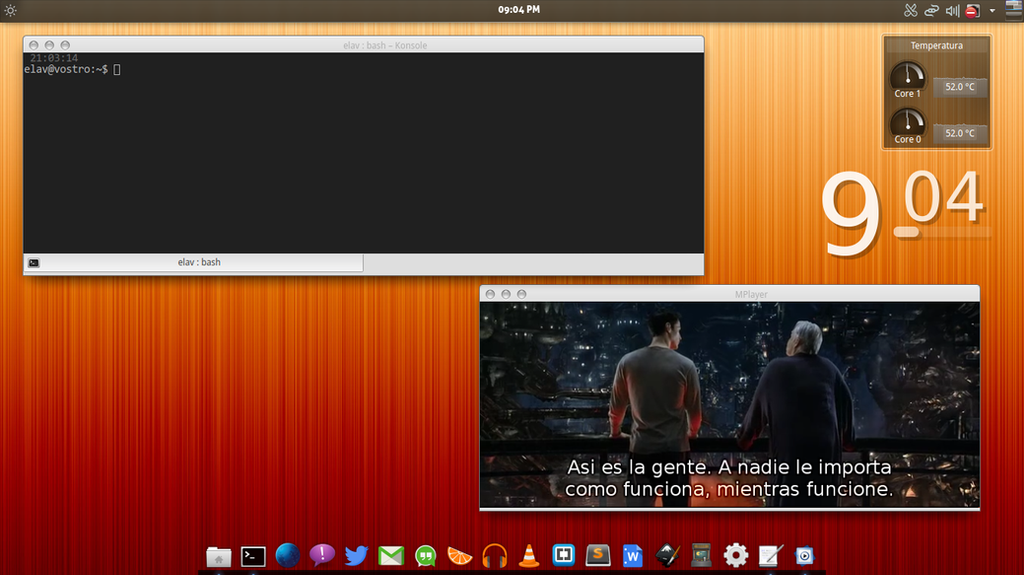Launch the notepad-and-pencil text editor

tap(771, 555)
